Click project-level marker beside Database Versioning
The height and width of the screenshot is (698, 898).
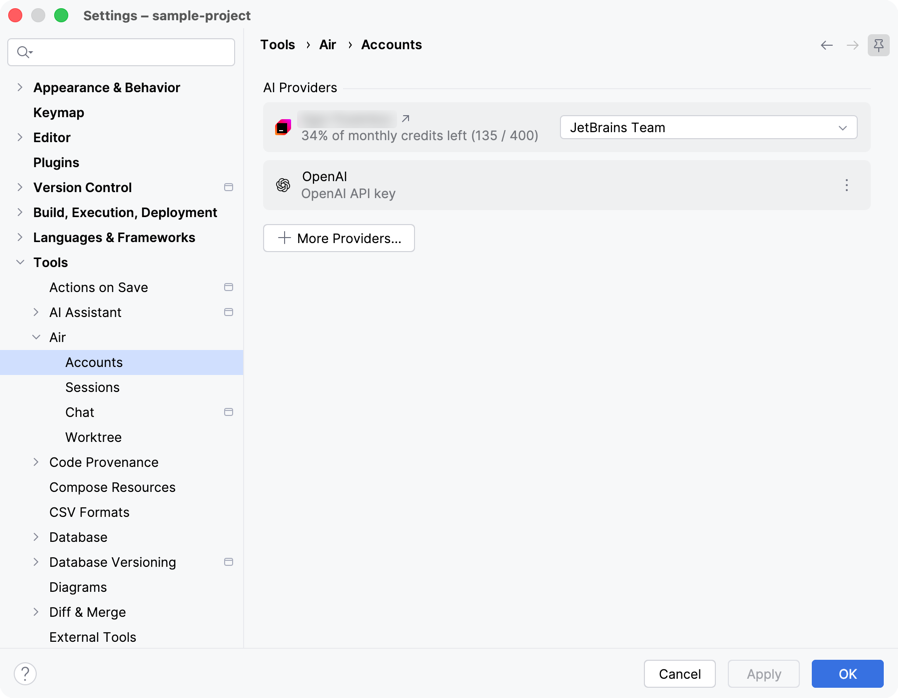pyautogui.click(x=229, y=562)
